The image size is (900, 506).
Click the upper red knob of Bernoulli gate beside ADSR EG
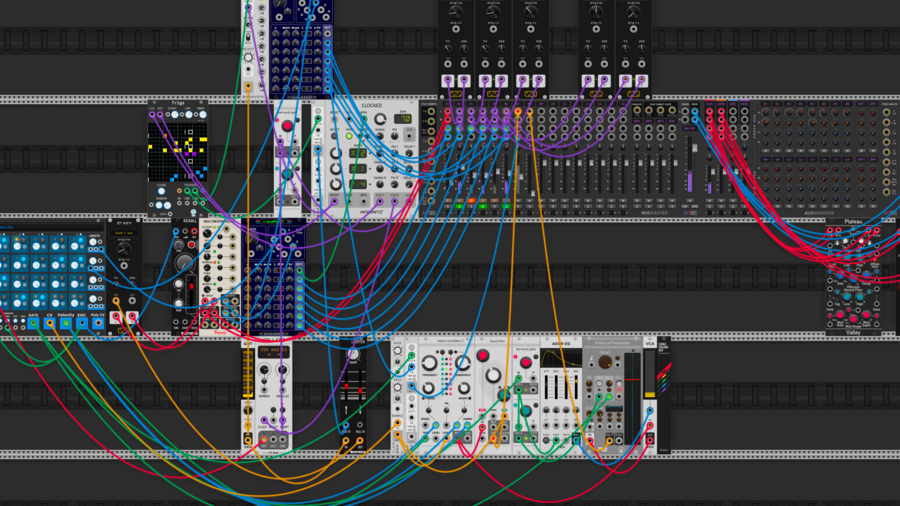[x=526, y=363]
